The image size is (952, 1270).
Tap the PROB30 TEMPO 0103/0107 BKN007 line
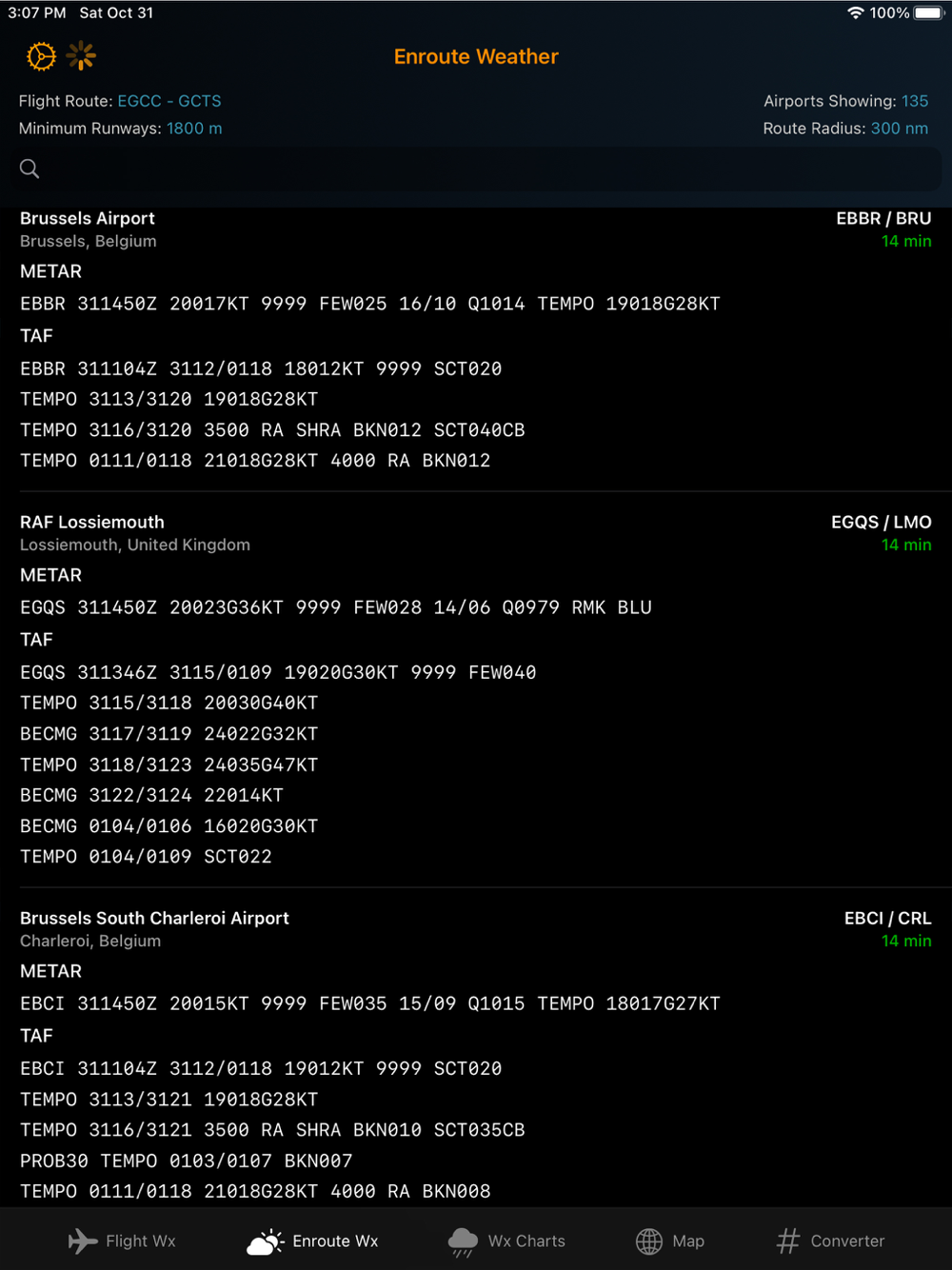[187, 1161]
